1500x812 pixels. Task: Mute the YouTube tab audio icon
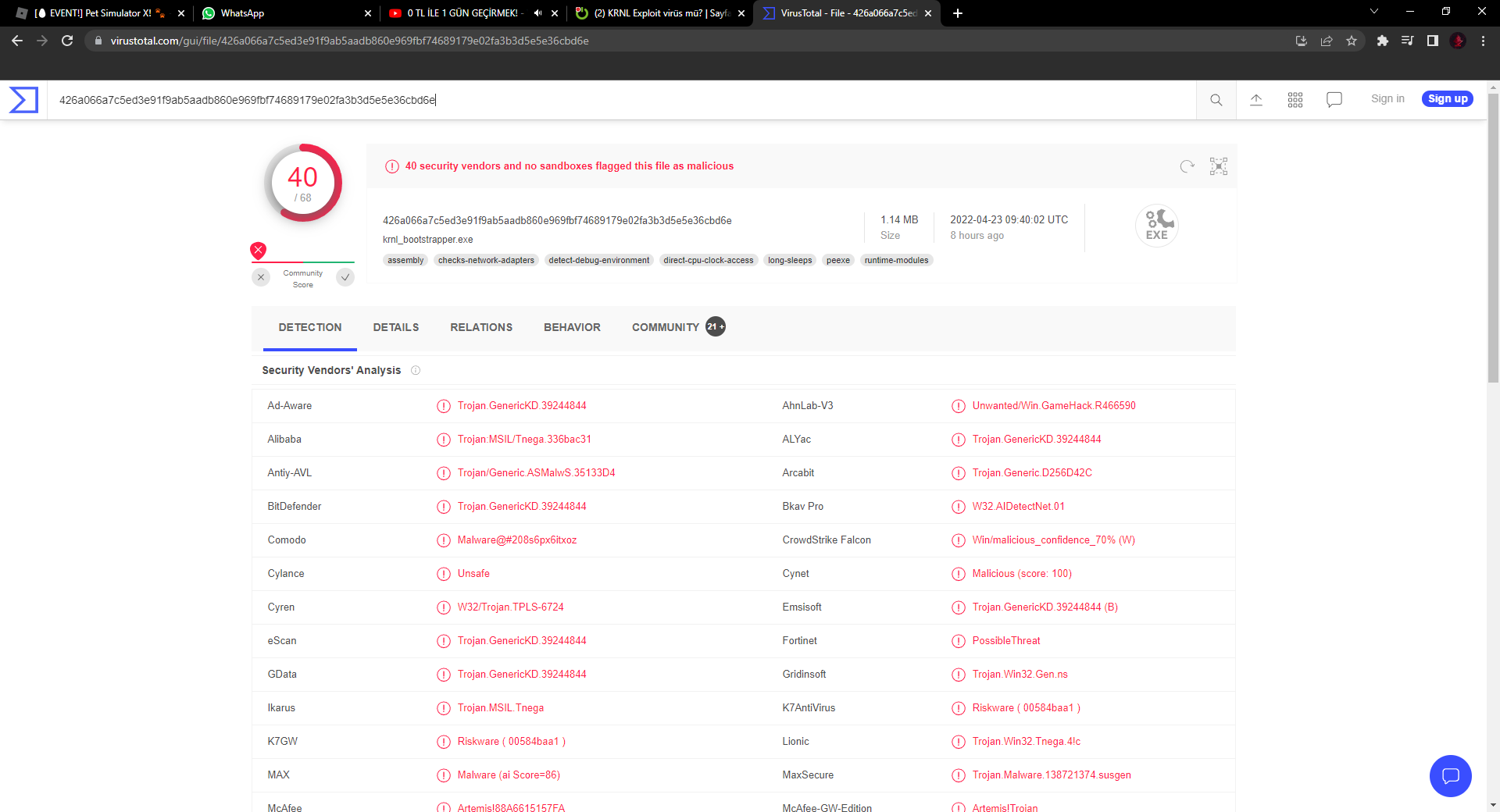(537, 13)
